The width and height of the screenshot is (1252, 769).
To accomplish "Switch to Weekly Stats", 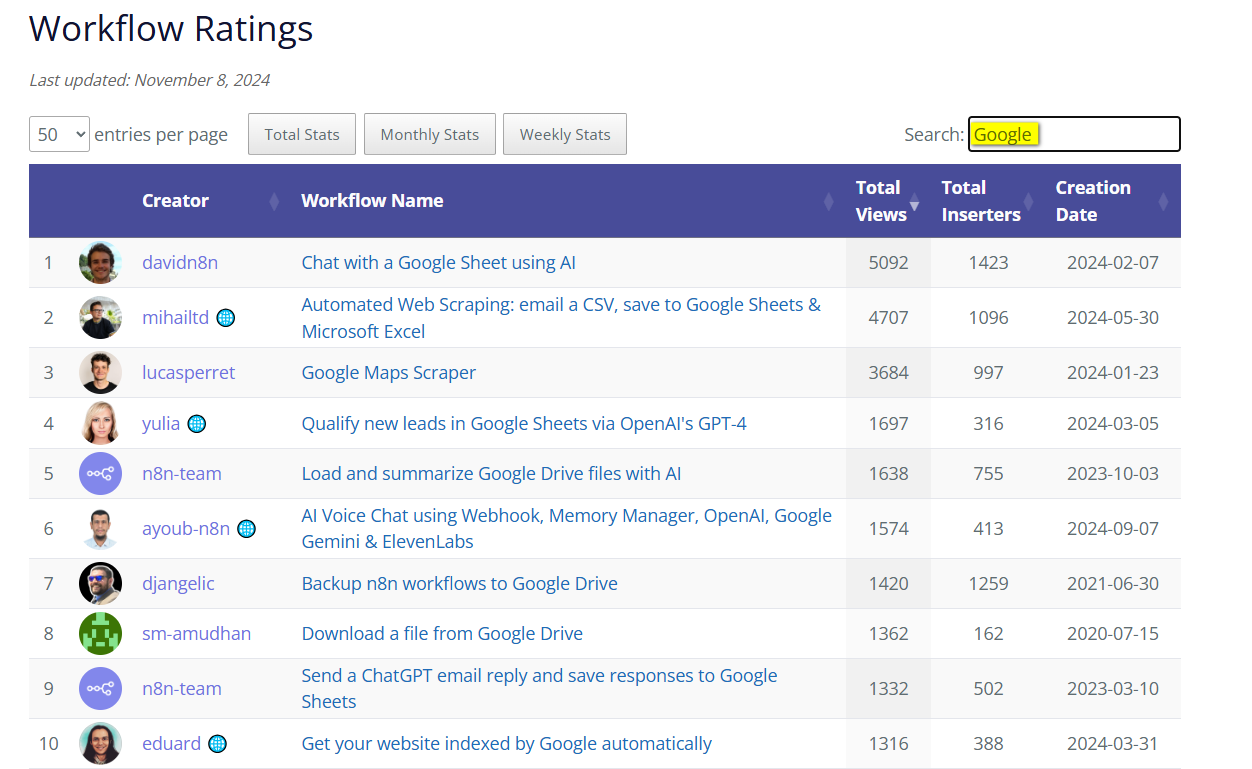I will coord(565,134).
